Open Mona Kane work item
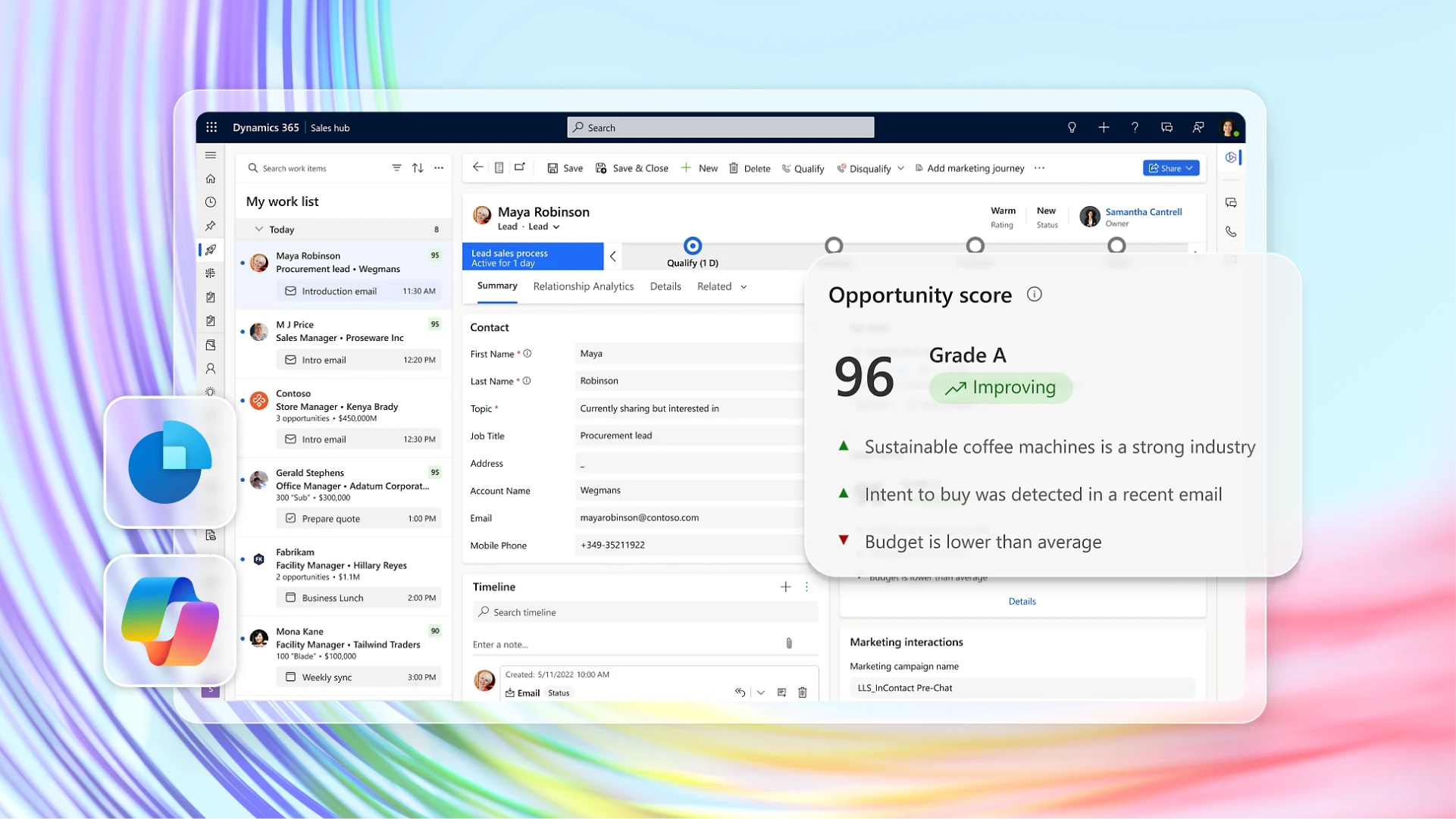Viewport: 1456px width, 819px height. pos(343,656)
